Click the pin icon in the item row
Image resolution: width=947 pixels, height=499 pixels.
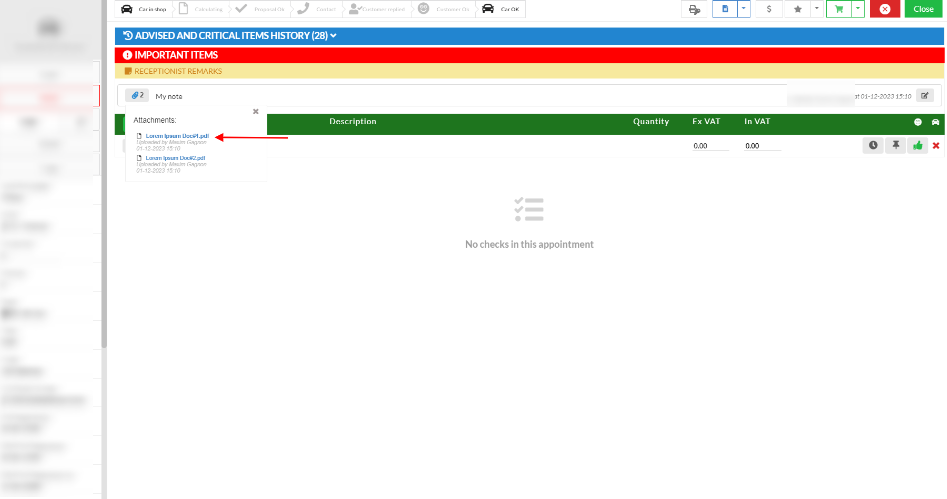click(x=895, y=145)
